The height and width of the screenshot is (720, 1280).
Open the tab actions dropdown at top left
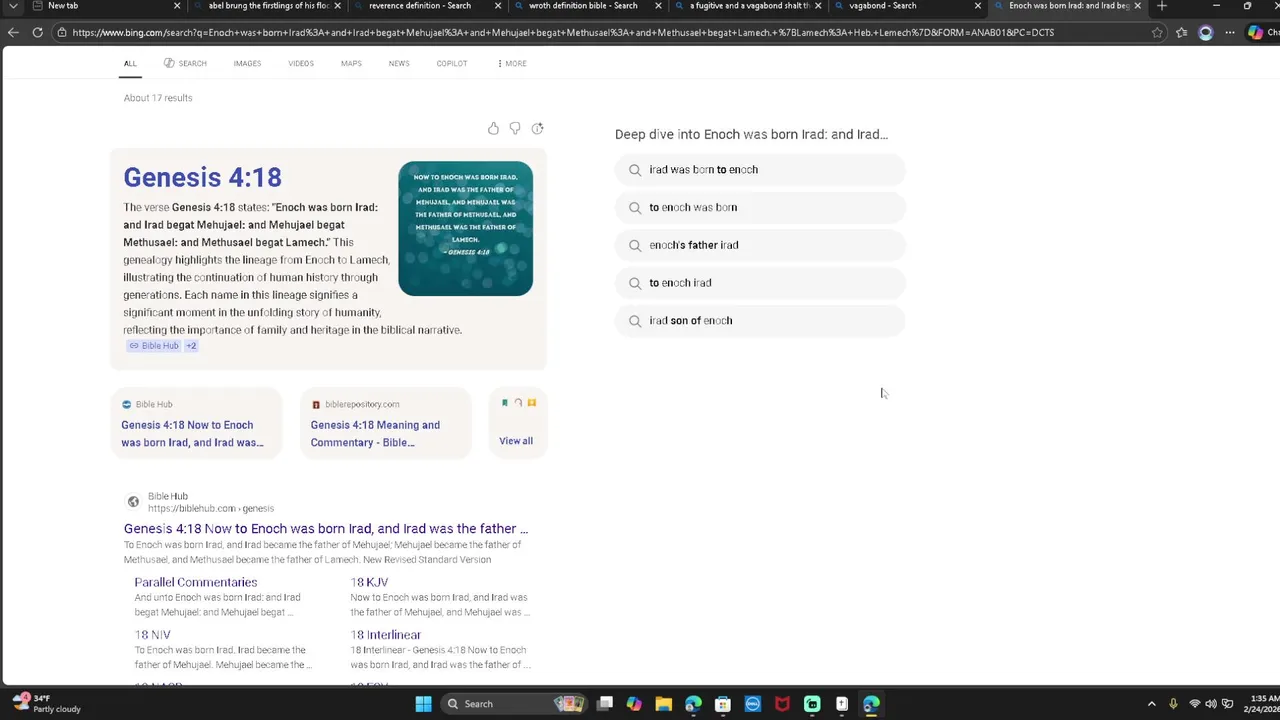coord(13,6)
